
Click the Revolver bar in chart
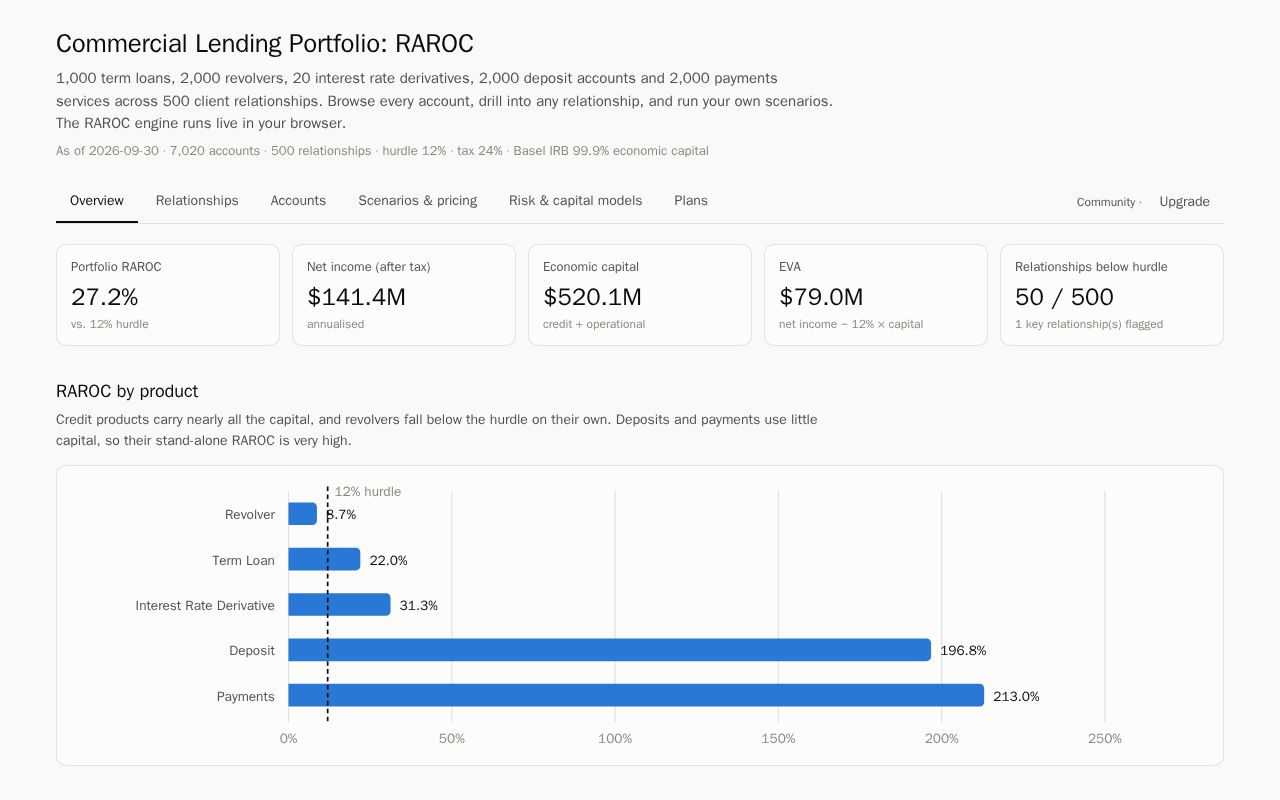pos(302,514)
